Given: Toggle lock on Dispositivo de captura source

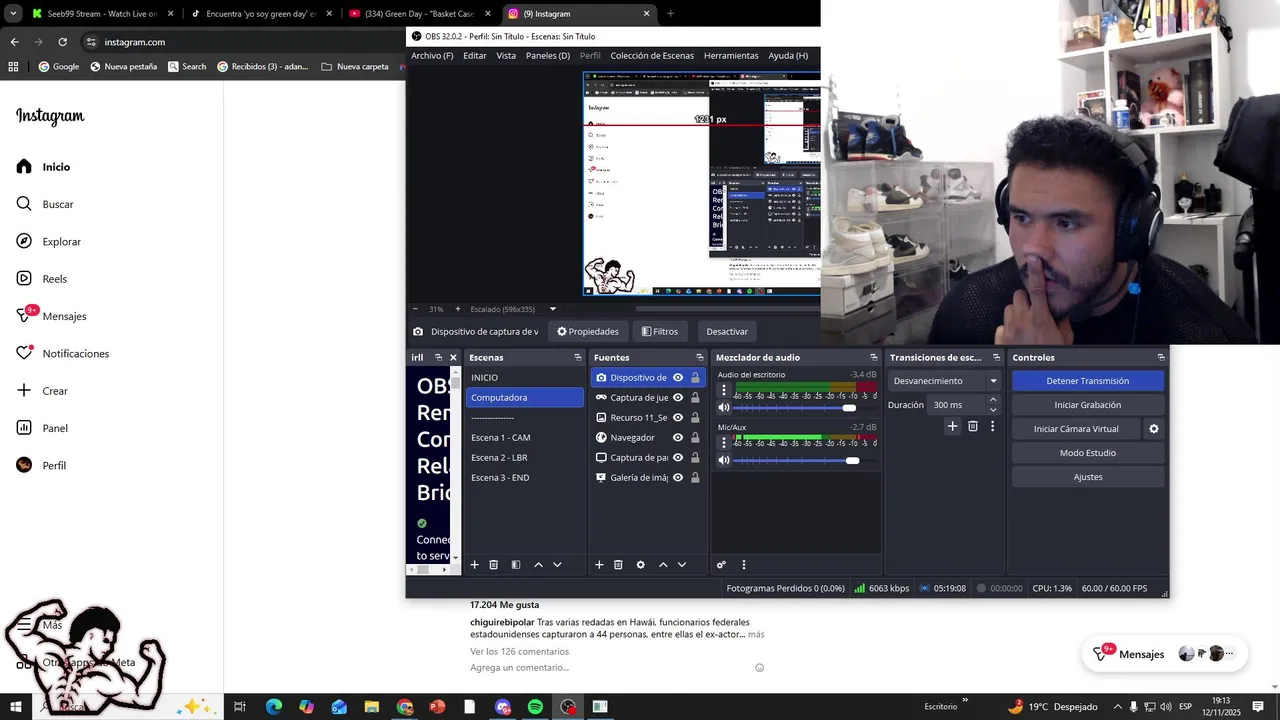Looking at the screenshot, I should (x=695, y=377).
